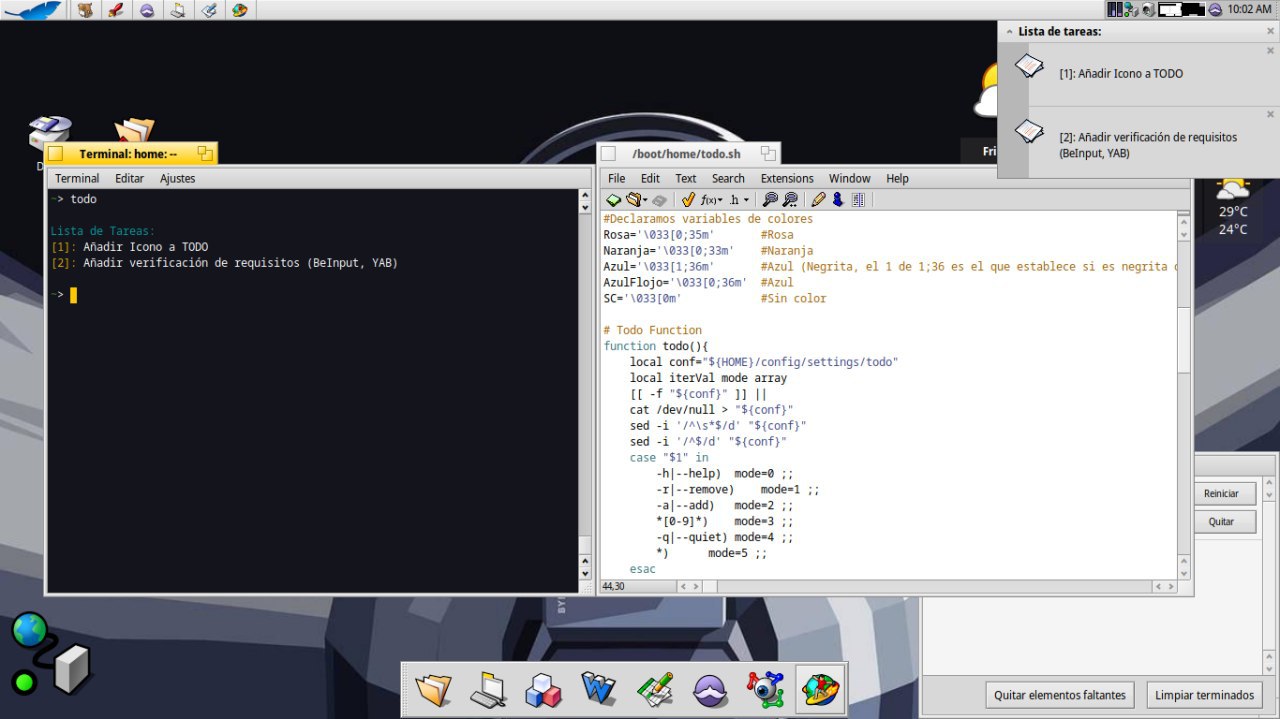
Task: Click the Reiniciar button
Action: (x=1221, y=493)
